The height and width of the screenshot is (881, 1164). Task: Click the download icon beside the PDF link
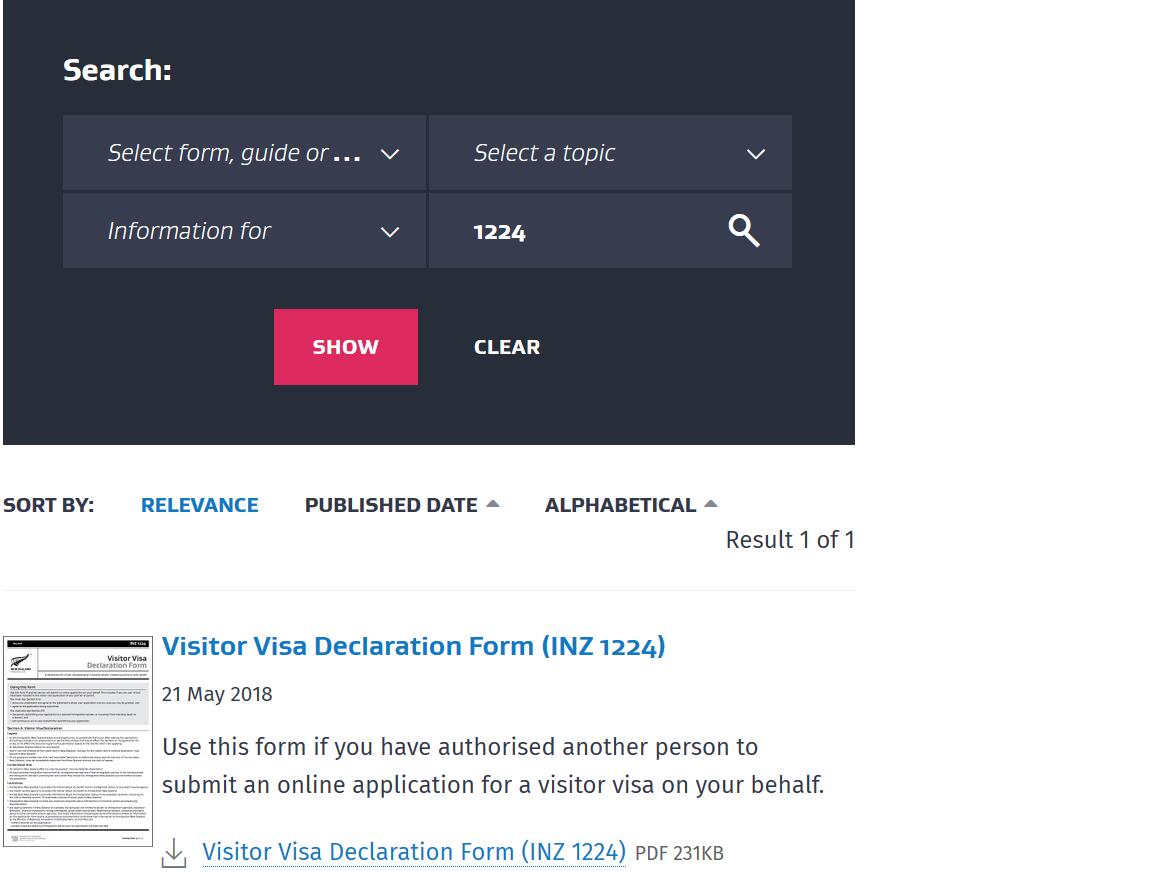[174, 853]
